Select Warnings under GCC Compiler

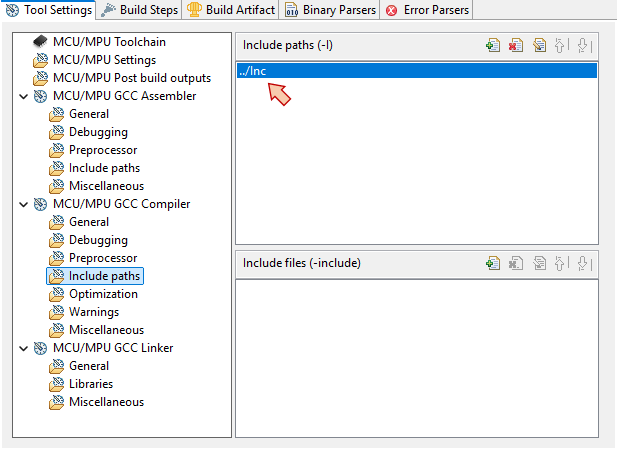(93, 312)
